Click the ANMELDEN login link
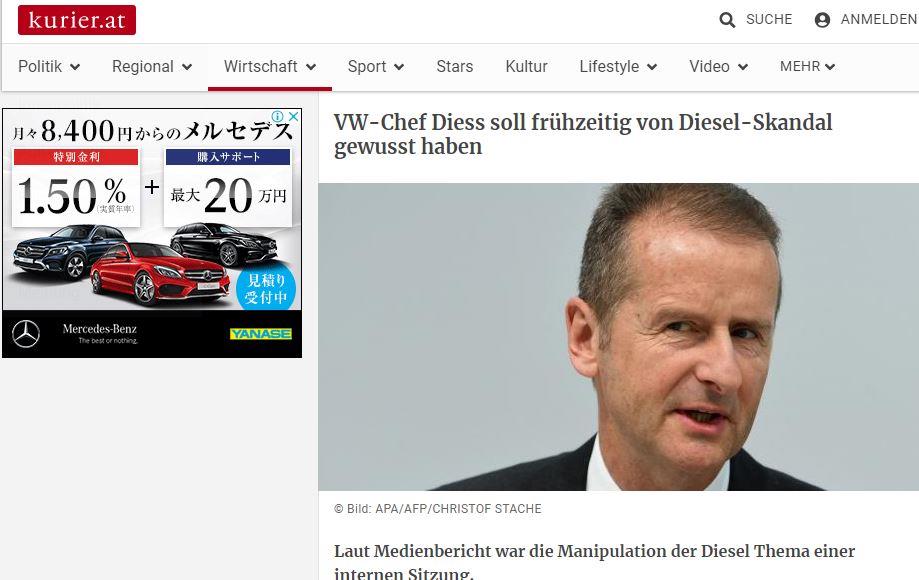This screenshot has height=580, width=919. [879, 19]
